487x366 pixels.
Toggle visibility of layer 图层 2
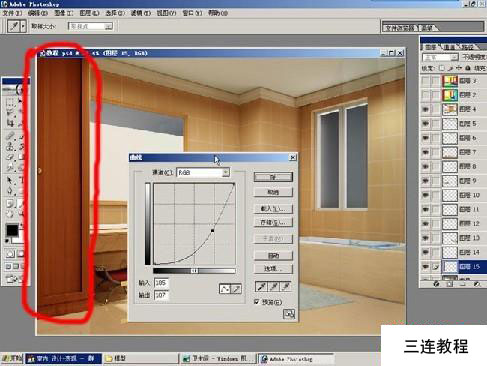click(x=425, y=95)
